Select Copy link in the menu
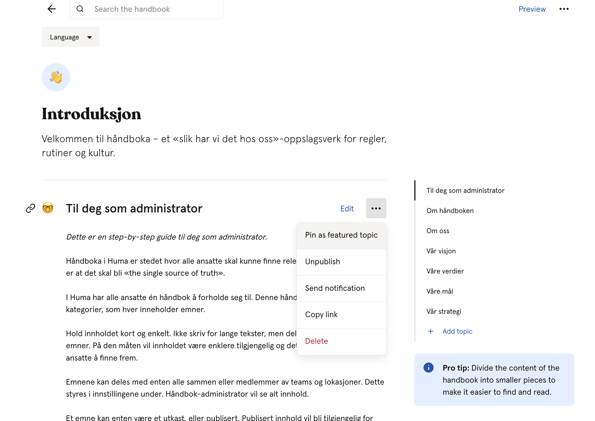 pos(341,315)
